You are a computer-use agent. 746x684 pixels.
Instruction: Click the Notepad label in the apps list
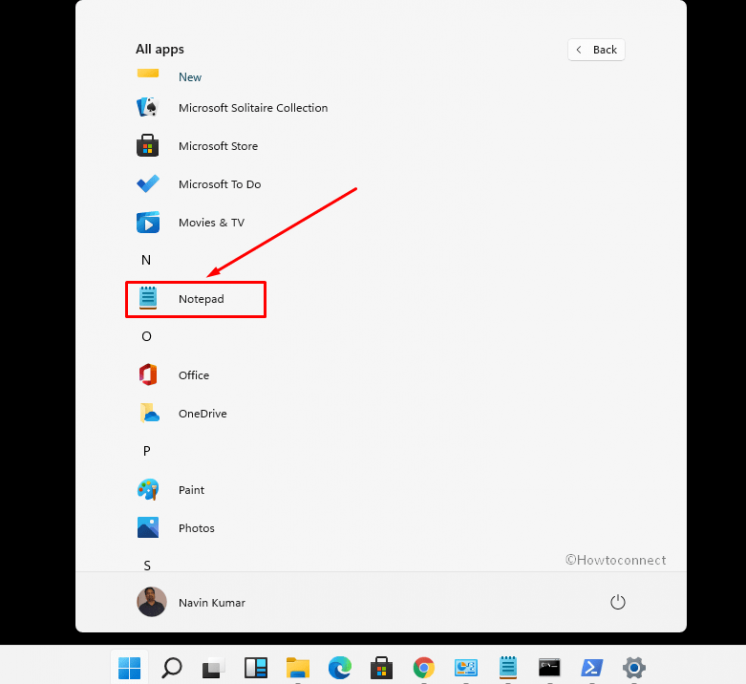click(x=201, y=299)
